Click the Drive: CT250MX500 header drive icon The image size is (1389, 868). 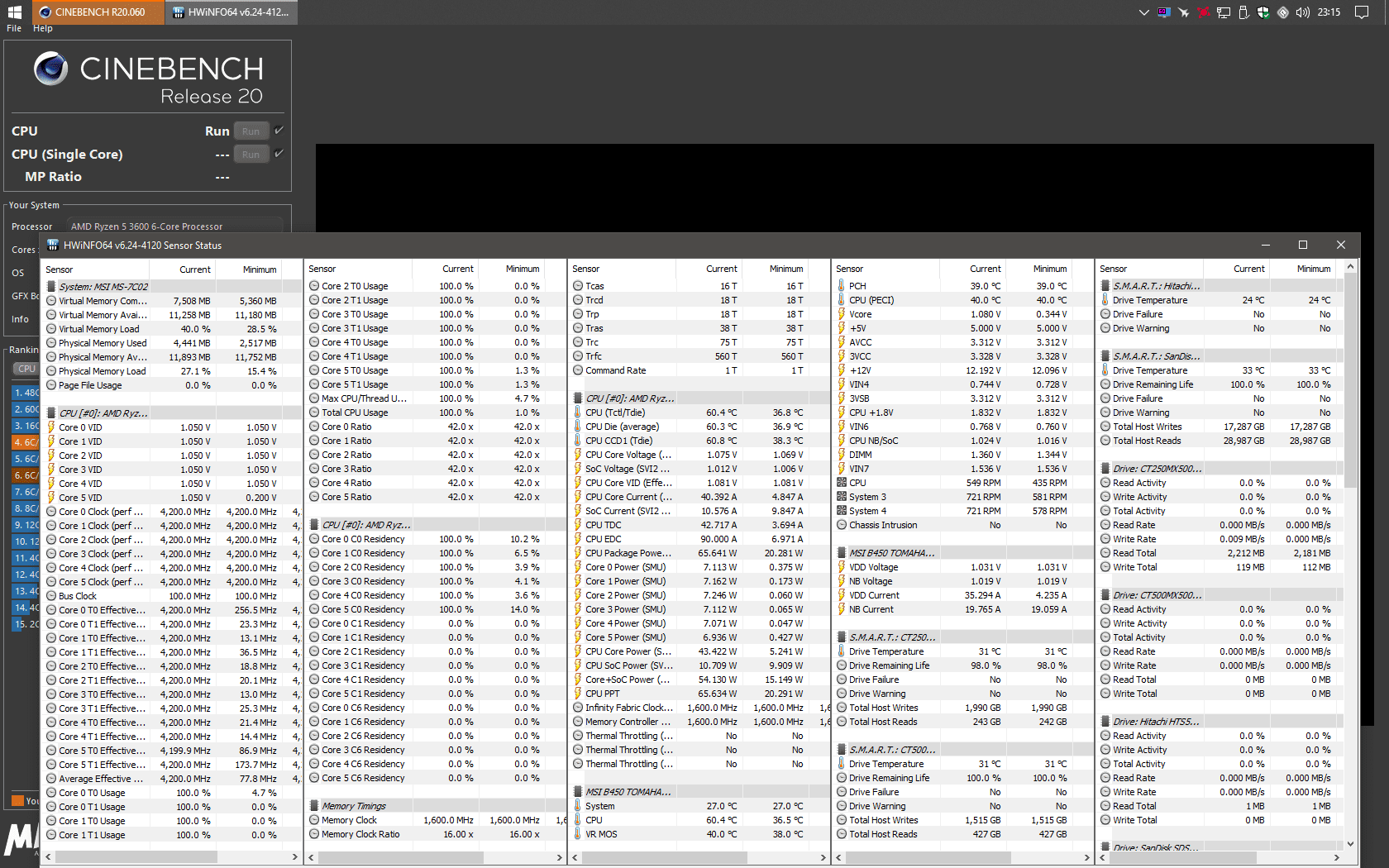click(x=1105, y=469)
